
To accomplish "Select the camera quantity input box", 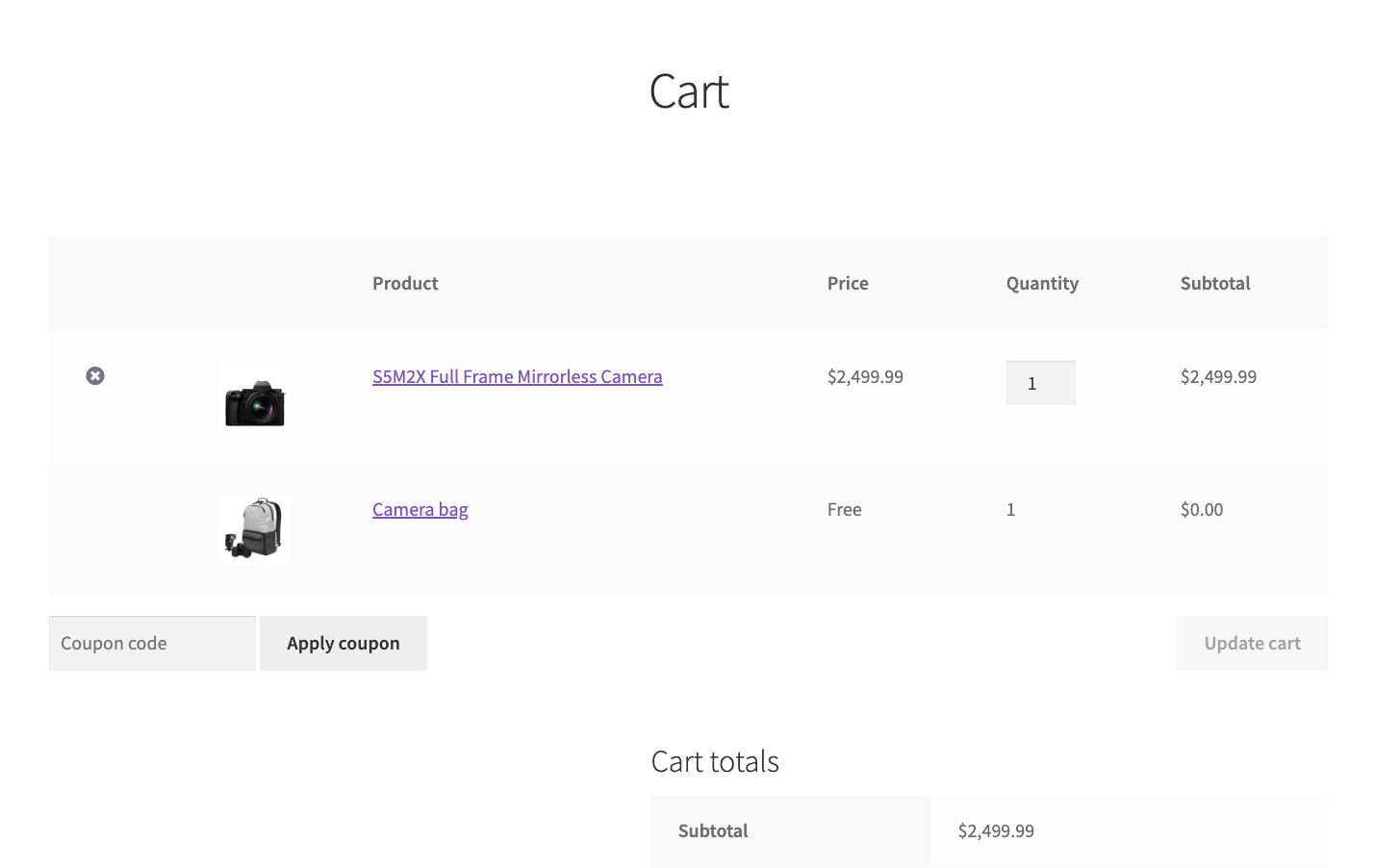I will point(1040,382).
